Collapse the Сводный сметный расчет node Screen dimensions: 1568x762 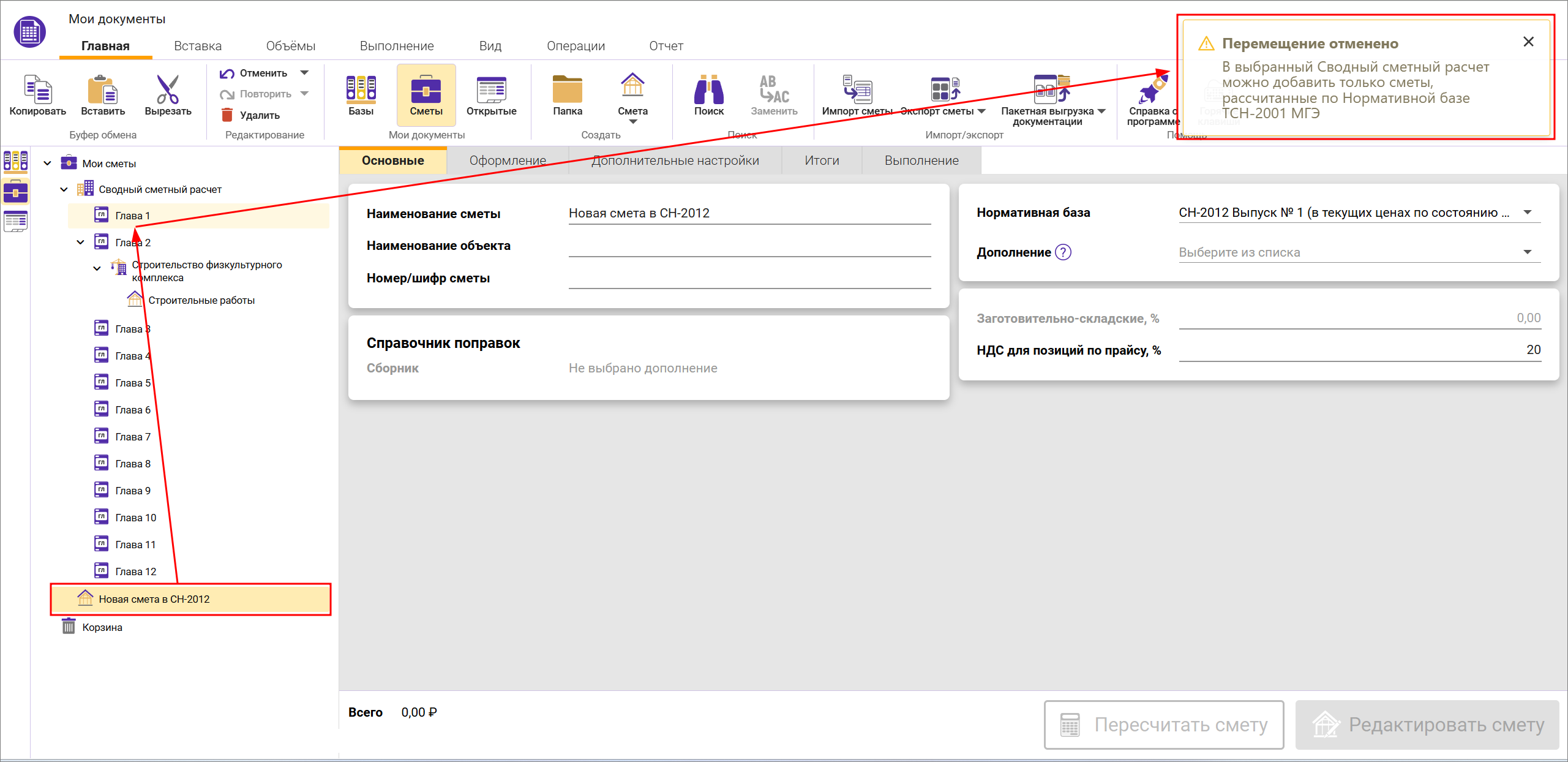[64, 190]
